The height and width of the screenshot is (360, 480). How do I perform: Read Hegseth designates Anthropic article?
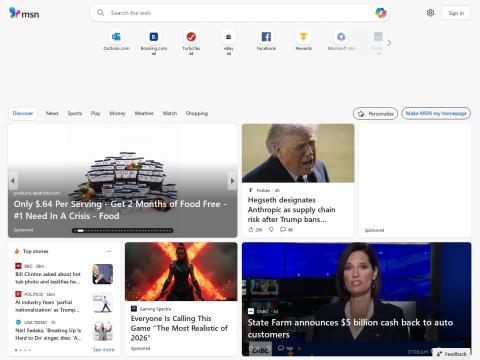[x=292, y=210]
